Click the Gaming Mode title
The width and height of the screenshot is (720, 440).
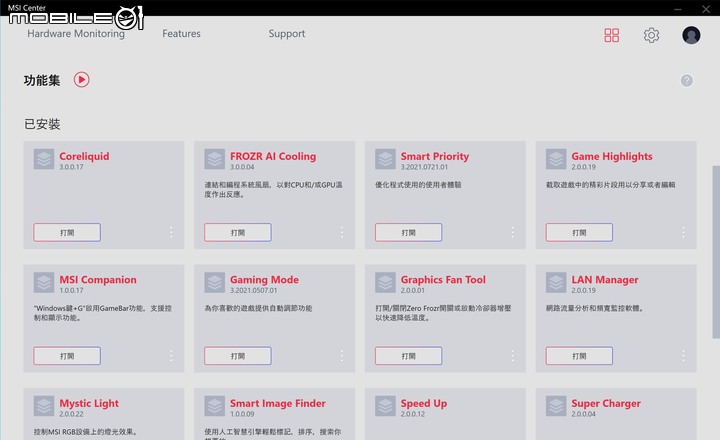264,280
